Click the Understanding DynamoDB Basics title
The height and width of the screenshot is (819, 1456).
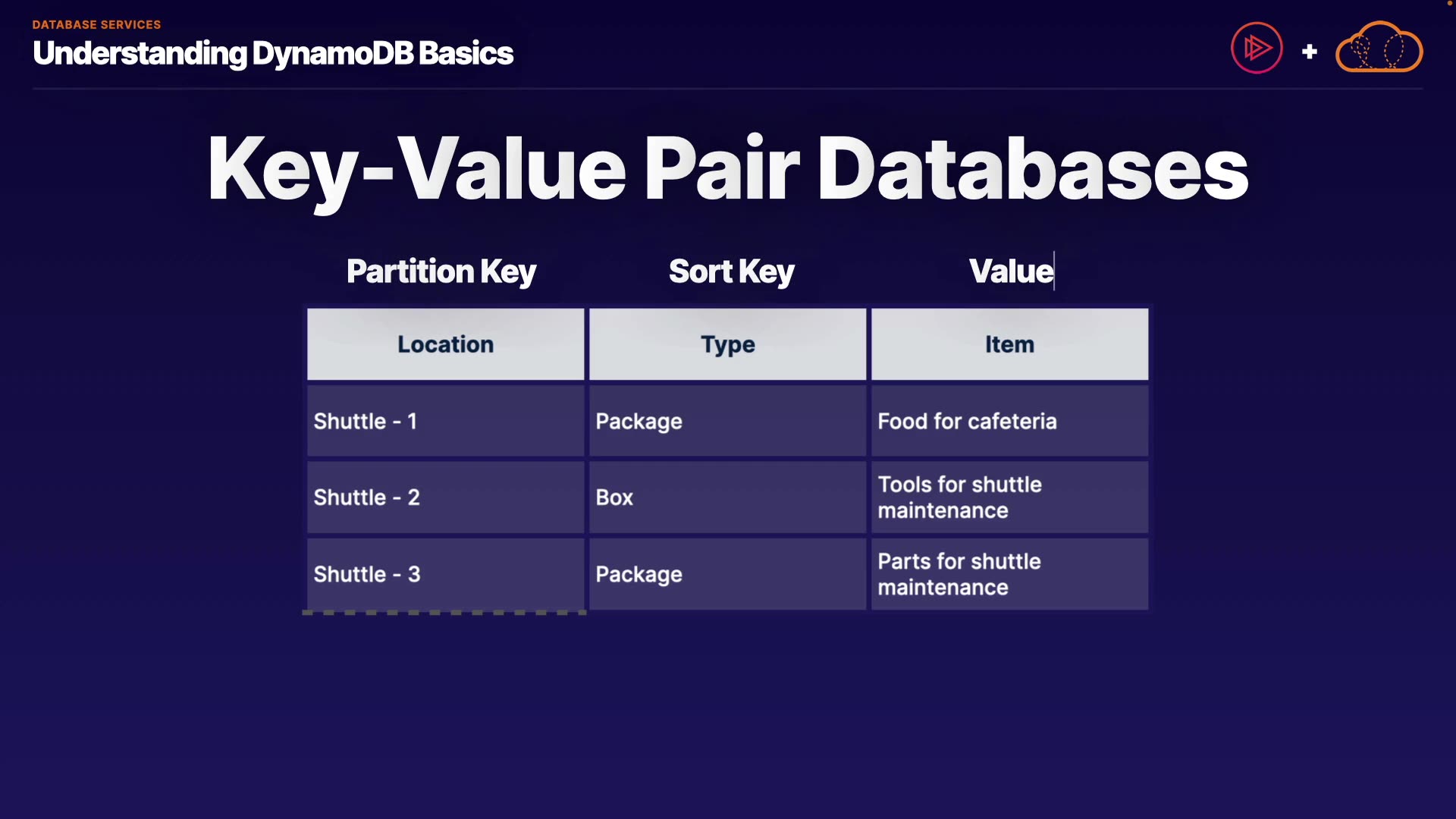point(273,53)
